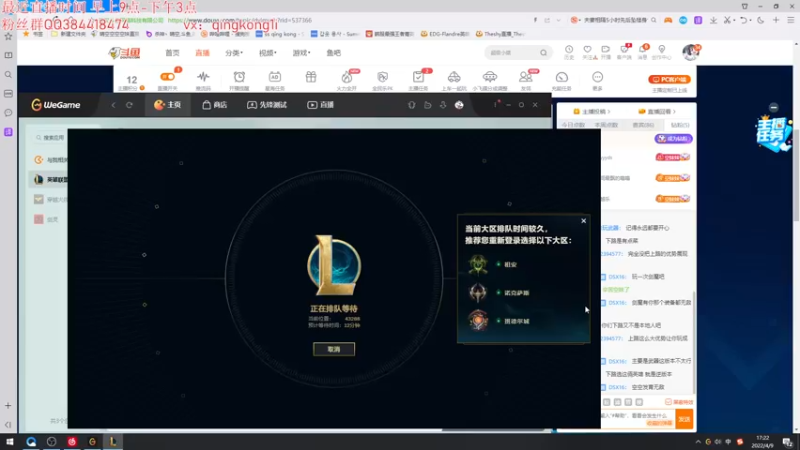Open Douyu profile avatar
800x450 pixels.
[691, 52]
